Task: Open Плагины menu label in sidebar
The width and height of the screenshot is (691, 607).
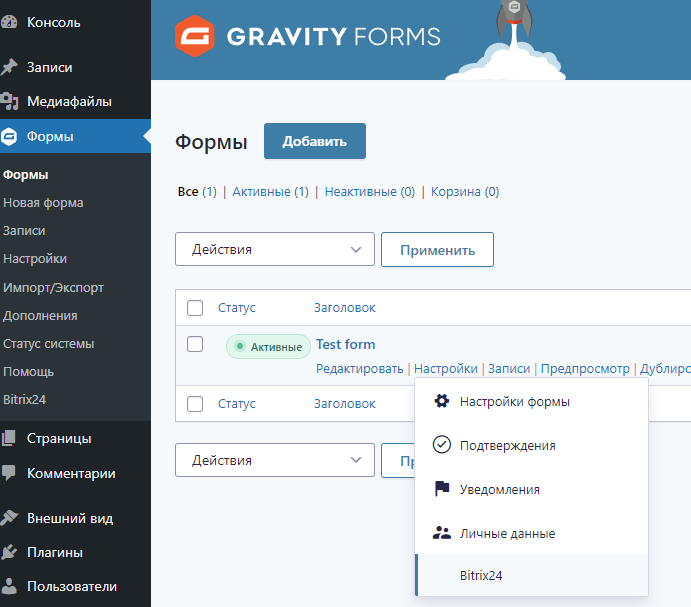Action: tap(55, 552)
